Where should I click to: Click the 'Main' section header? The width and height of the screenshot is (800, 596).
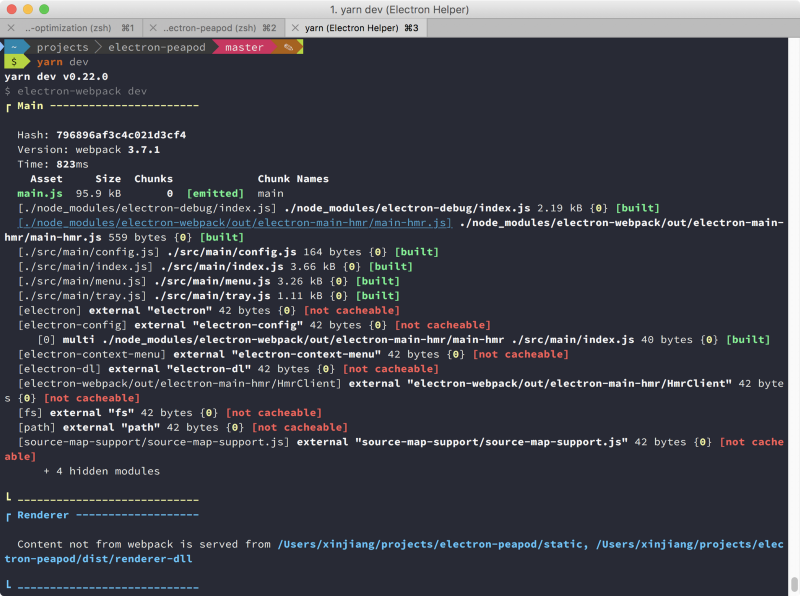coord(30,106)
